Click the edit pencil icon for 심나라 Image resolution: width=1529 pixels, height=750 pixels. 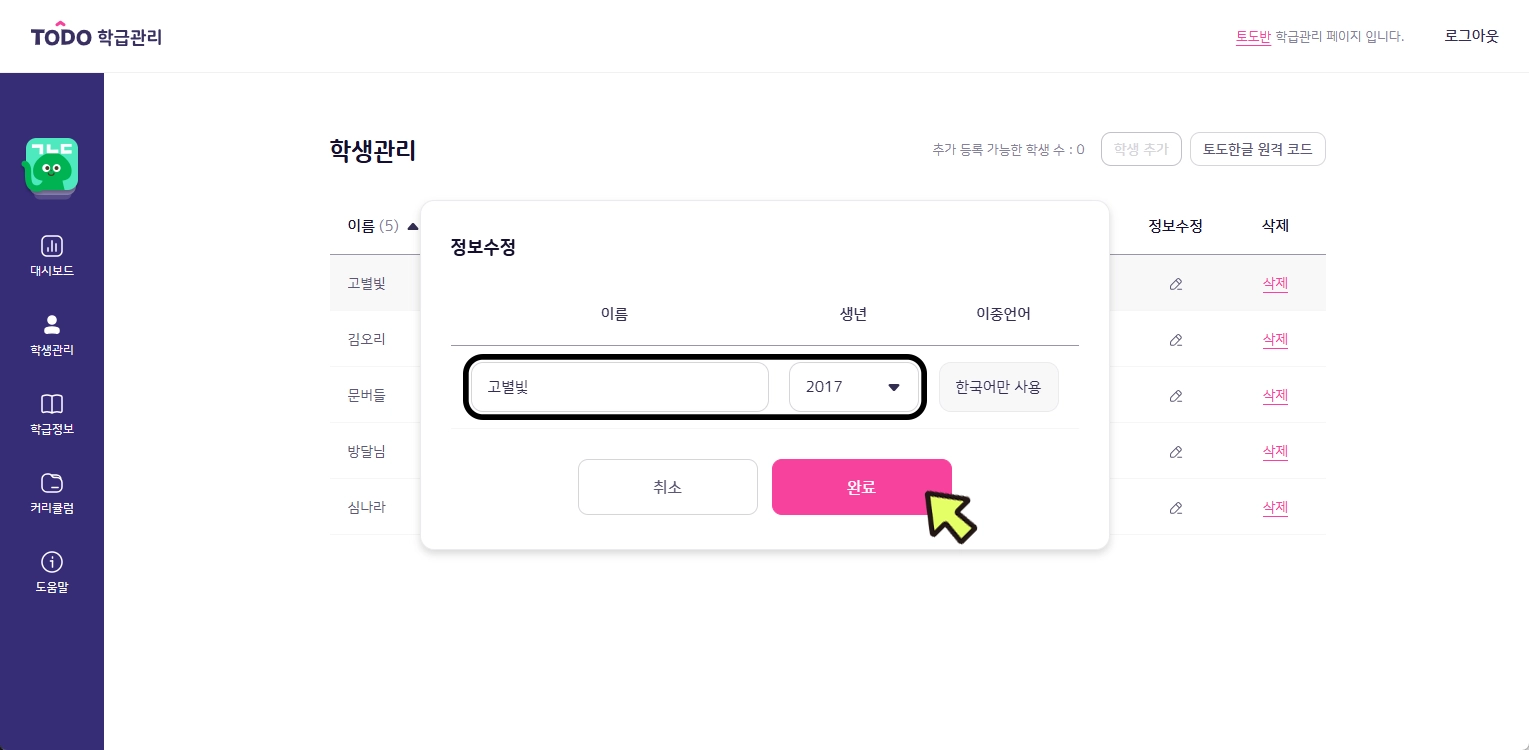click(1175, 508)
